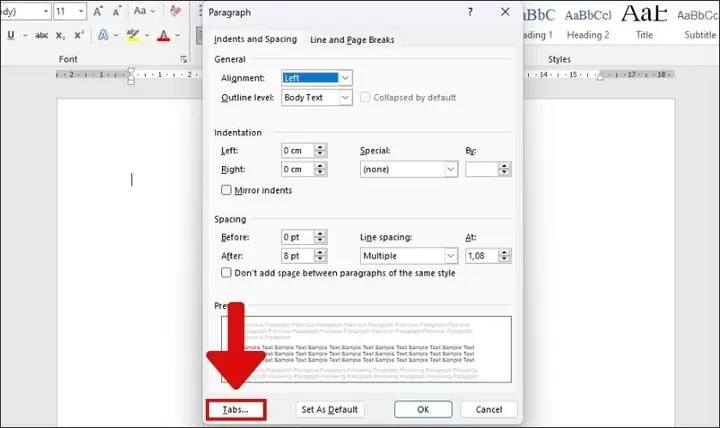Click the Shrink Font icon
The image size is (720, 428).
[x=117, y=11]
